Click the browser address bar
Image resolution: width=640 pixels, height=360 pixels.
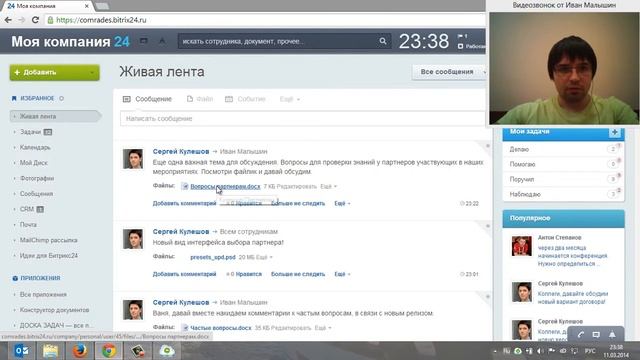265,20
